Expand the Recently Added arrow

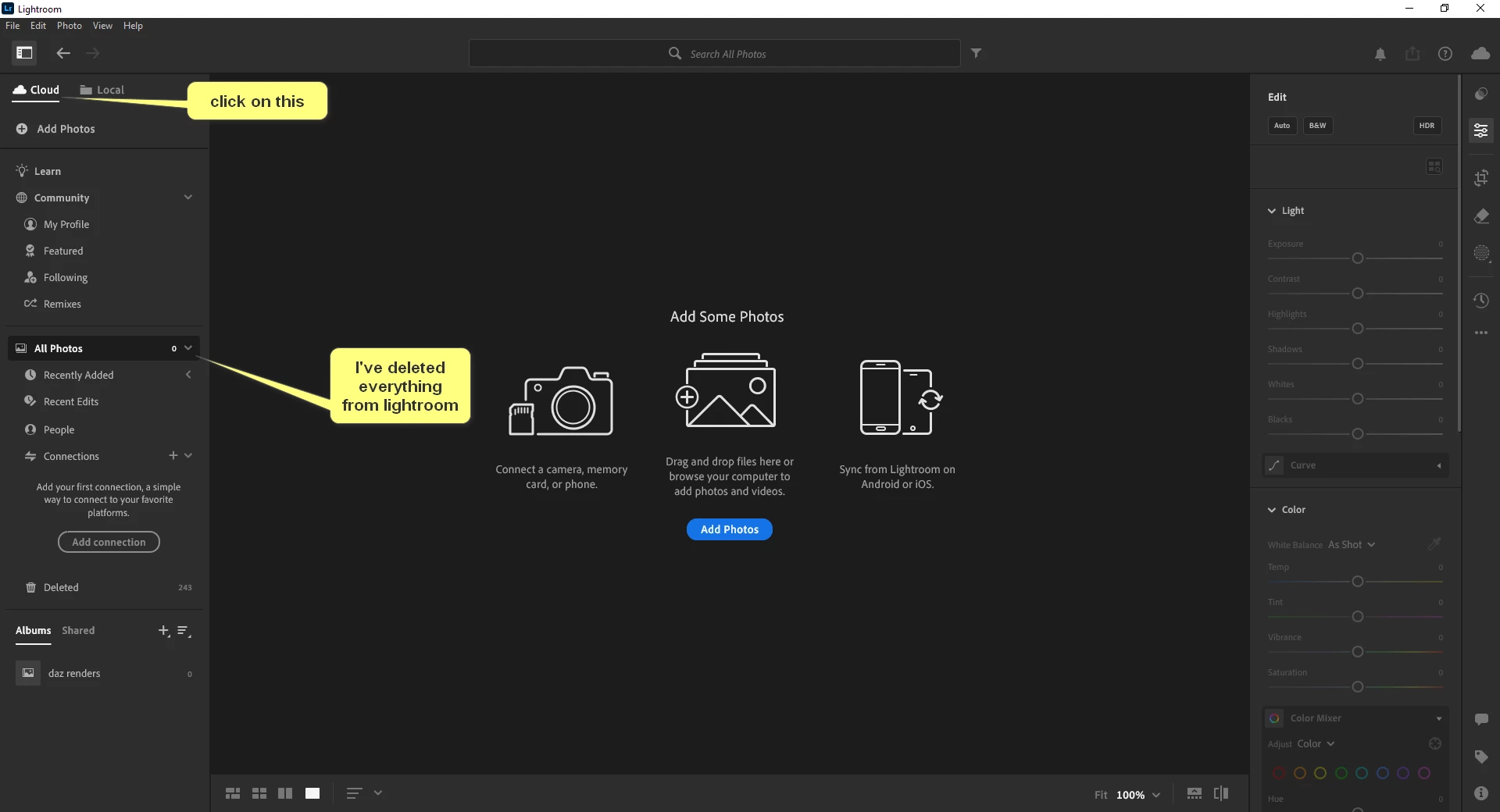[188, 375]
